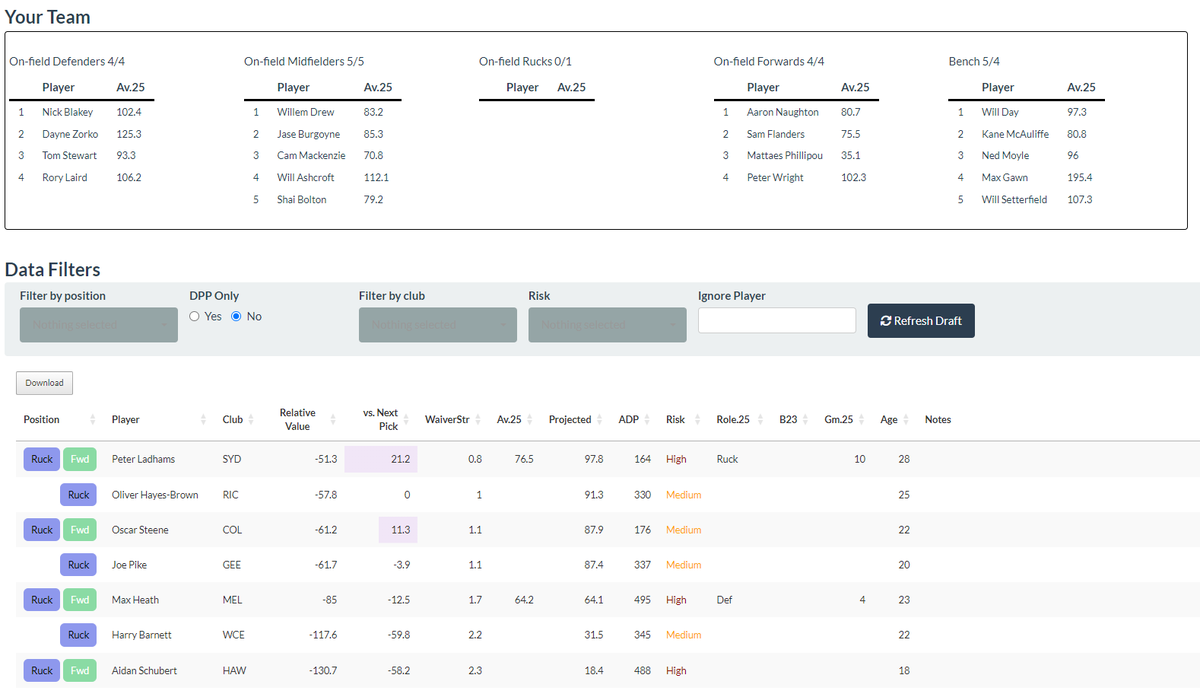Sort table by Position column
1200x694 pixels.
tap(59, 419)
